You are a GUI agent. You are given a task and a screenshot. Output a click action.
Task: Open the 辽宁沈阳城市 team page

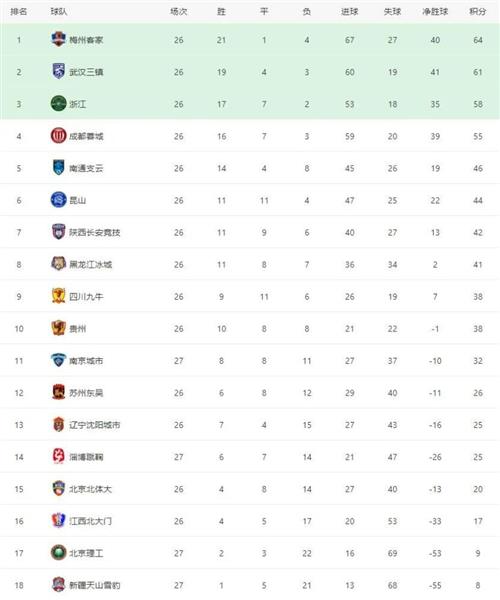94,425
